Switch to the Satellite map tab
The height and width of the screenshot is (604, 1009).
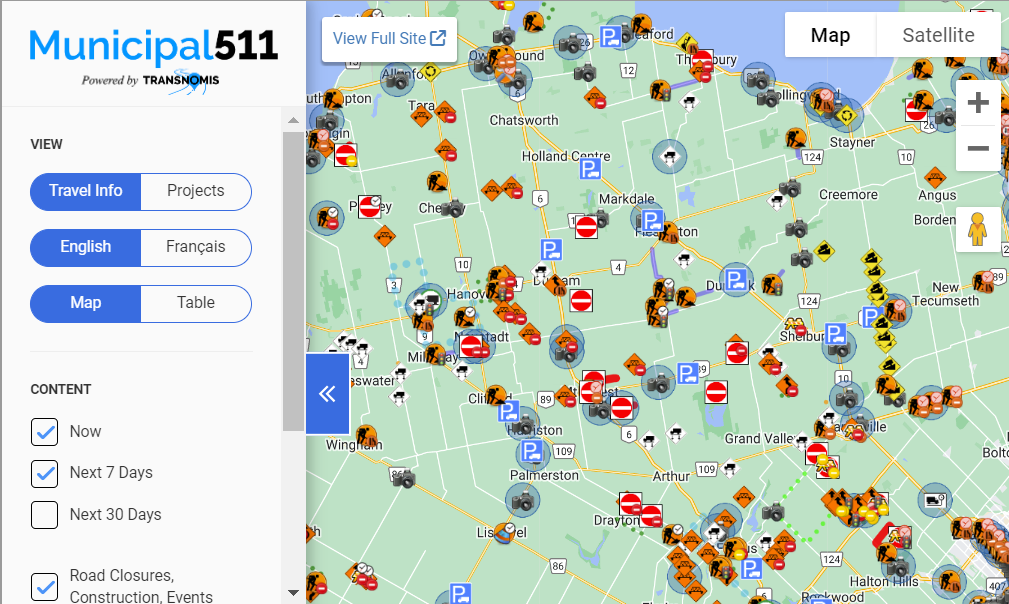[x=938, y=34]
